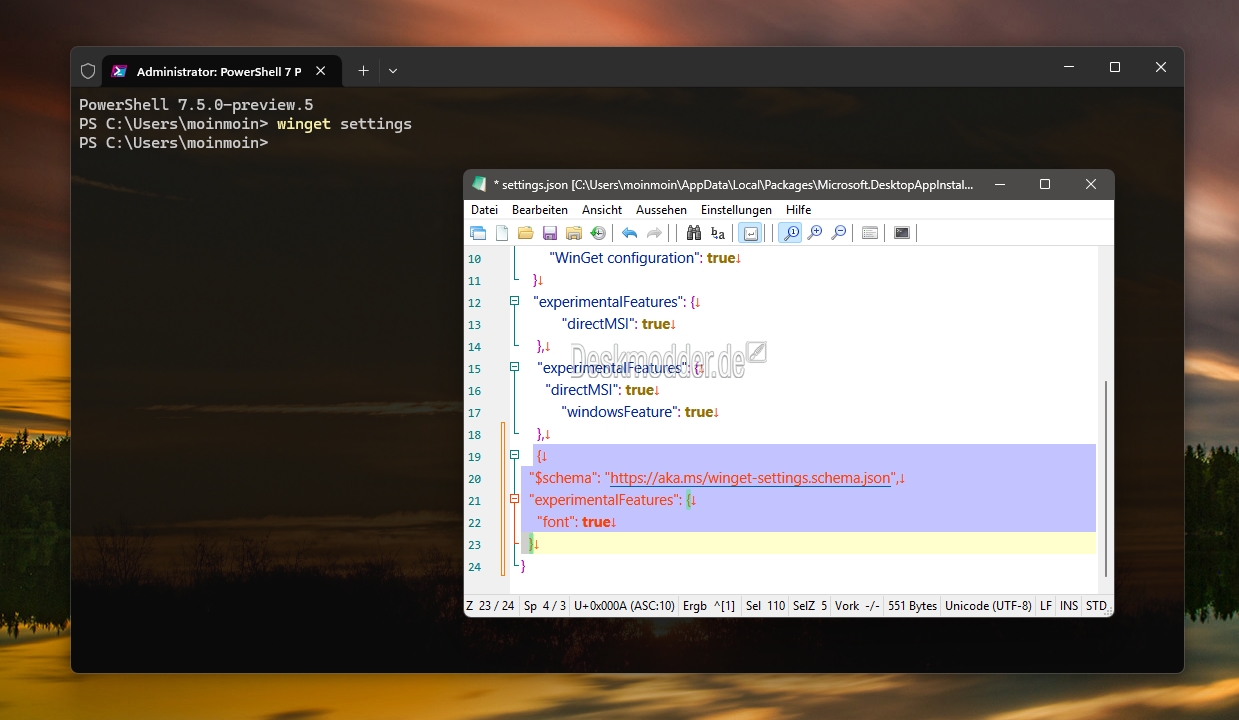This screenshot has height=720, width=1239.
Task: Click the Undo arrow in toolbar
Action: [629, 233]
